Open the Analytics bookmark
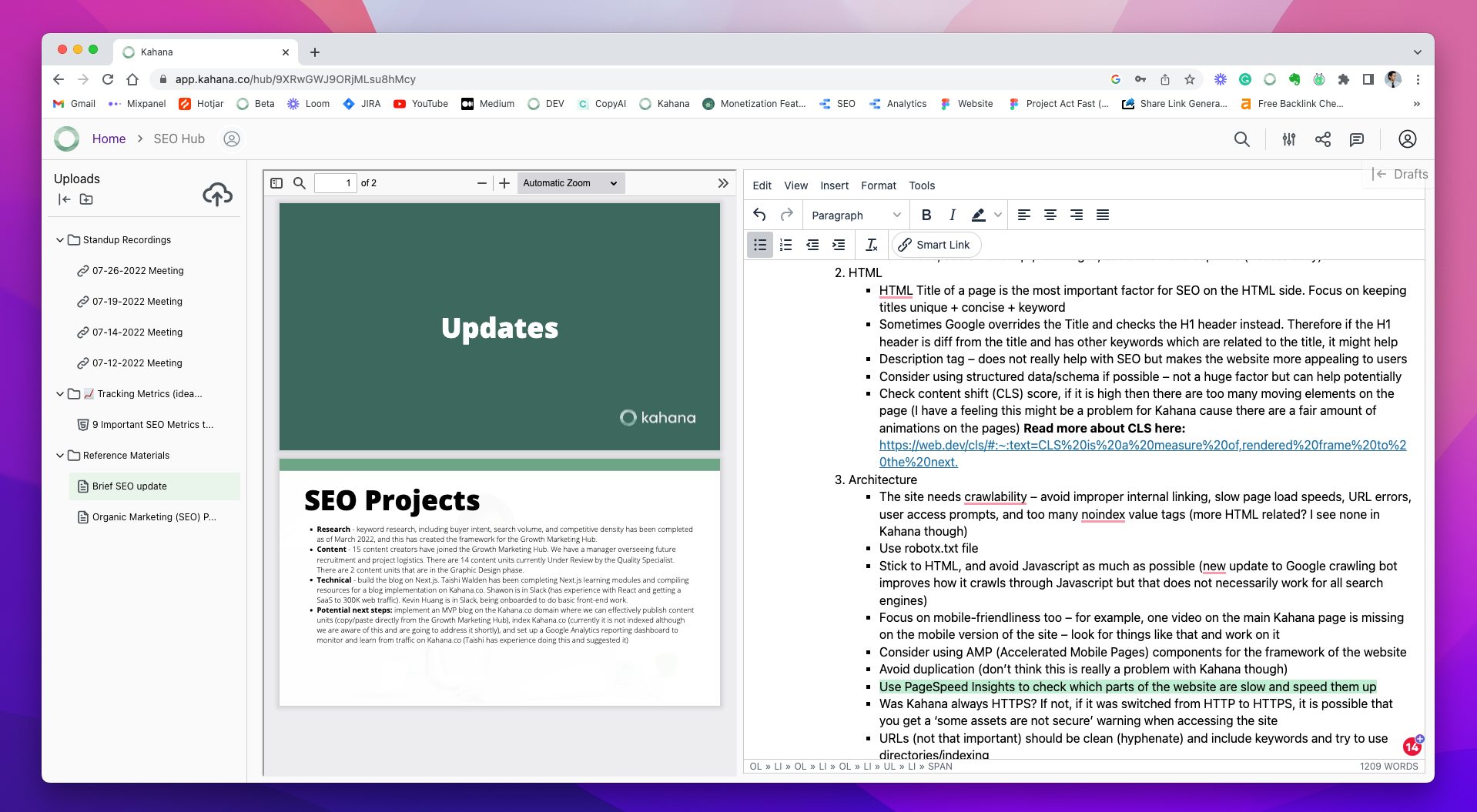1477x812 pixels. tap(898, 104)
